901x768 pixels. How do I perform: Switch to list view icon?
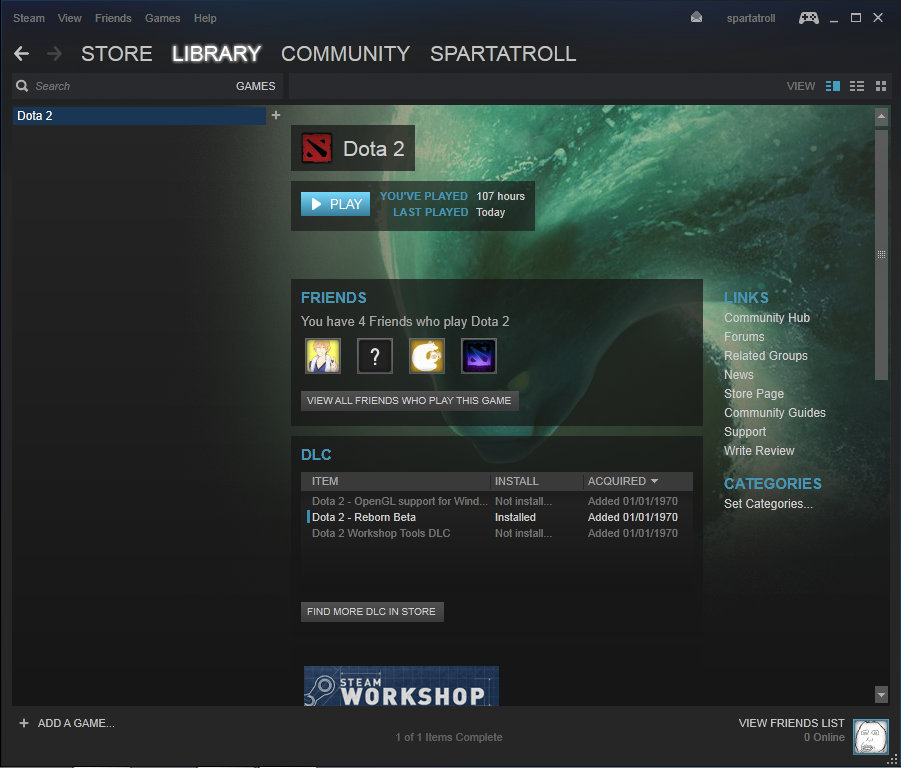tap(857, 86)
